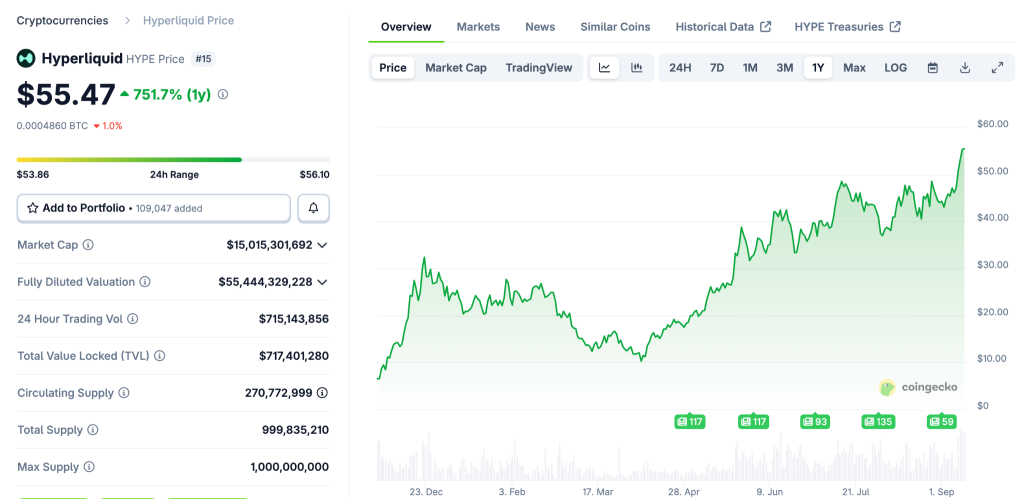Toggle the LOG scale option
Image resolution: width=1024 pixels, height=499 pixels.
point(895,68)
